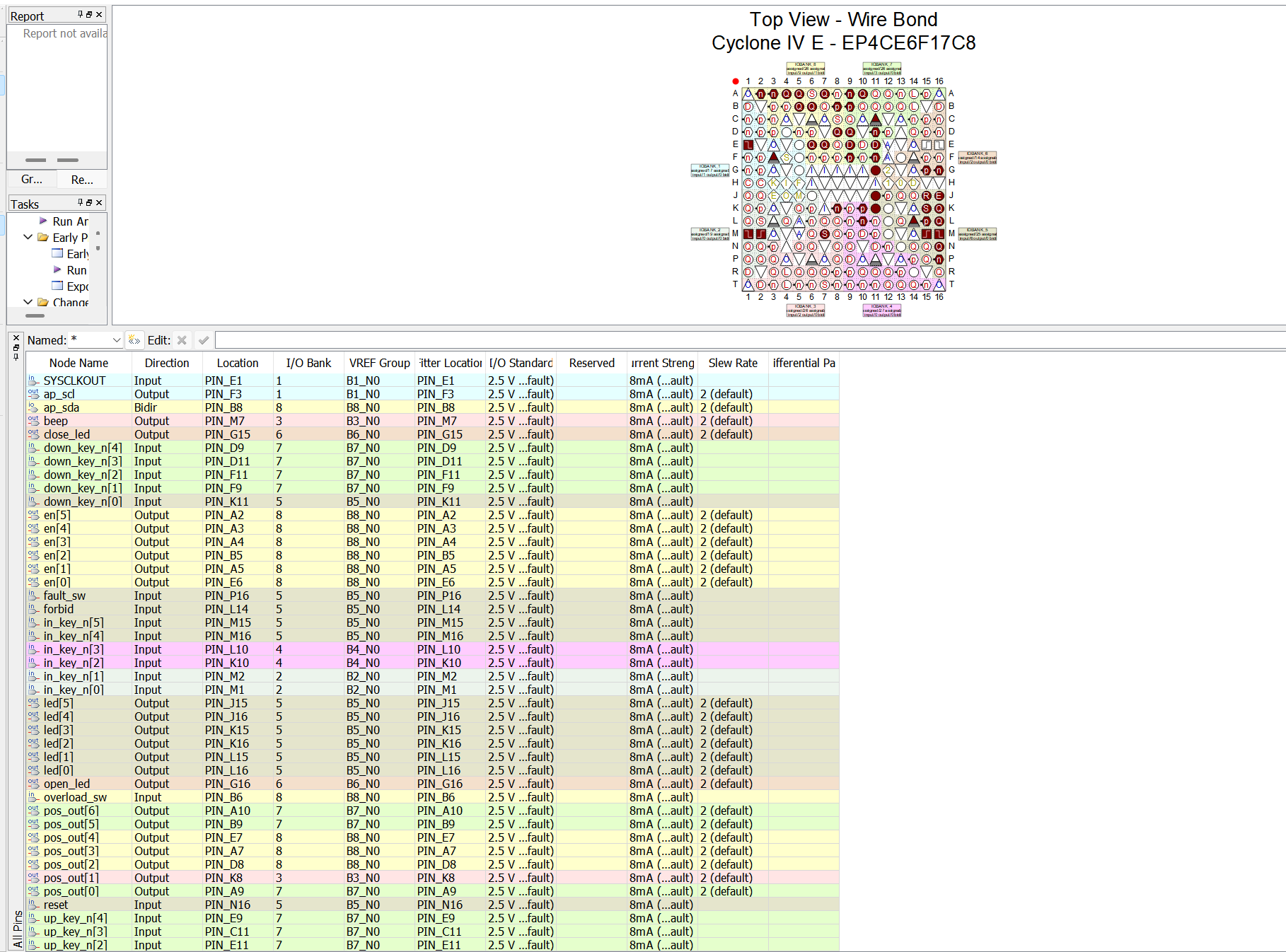1286x952 pixels.
Task: Click the 'Bidir' direction cell
Action: 167,407
